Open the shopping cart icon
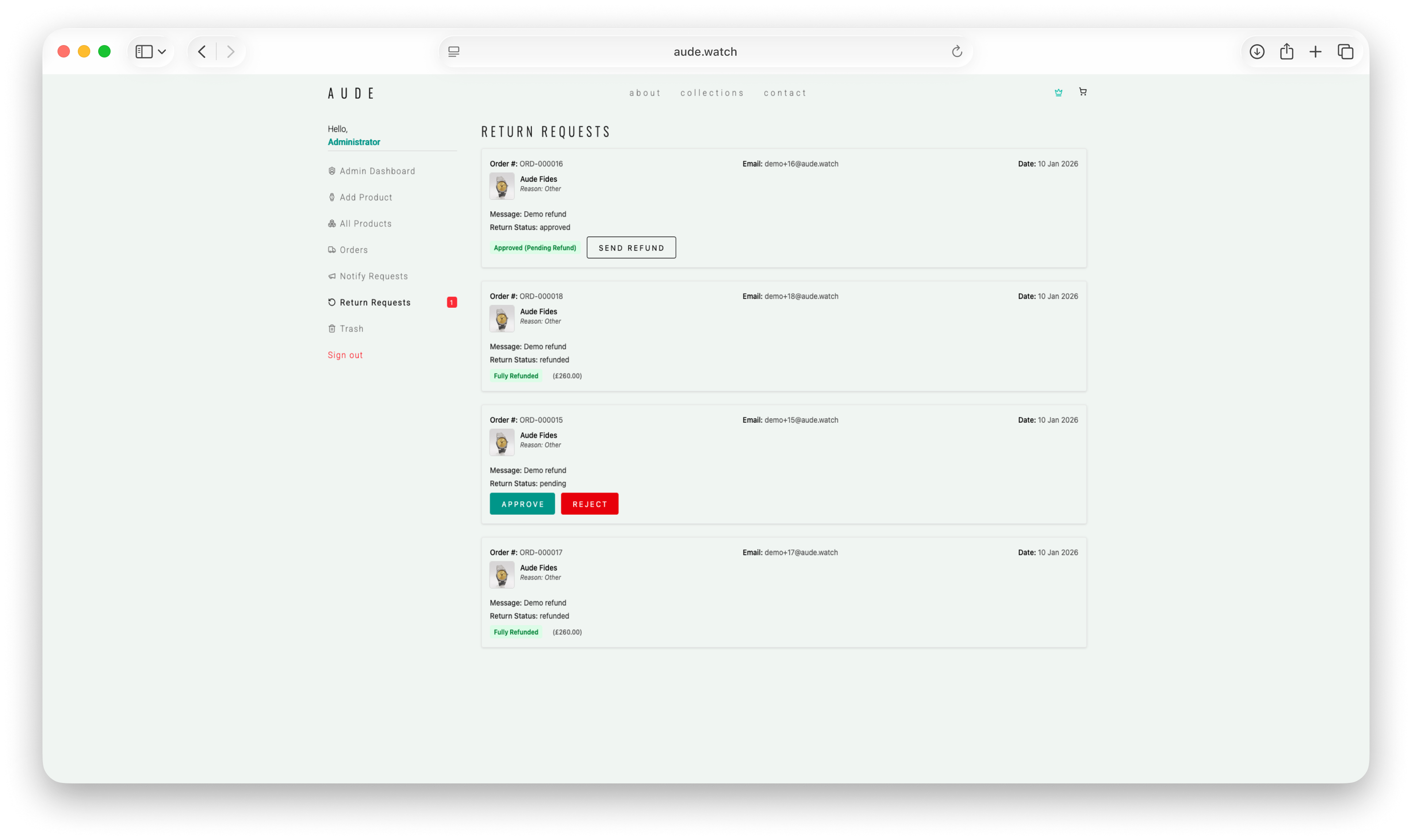Screen dimensions: 1412x840 tap(1083, 92)
